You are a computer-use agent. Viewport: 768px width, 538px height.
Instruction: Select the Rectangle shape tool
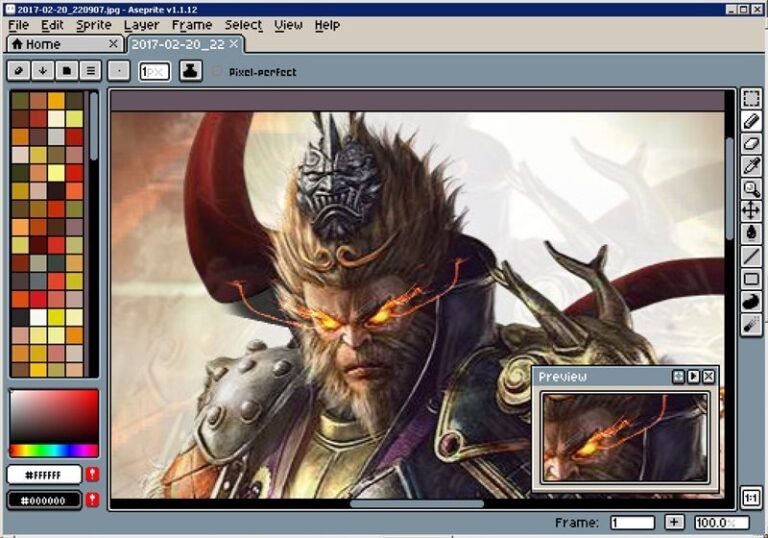pos(751,278)
